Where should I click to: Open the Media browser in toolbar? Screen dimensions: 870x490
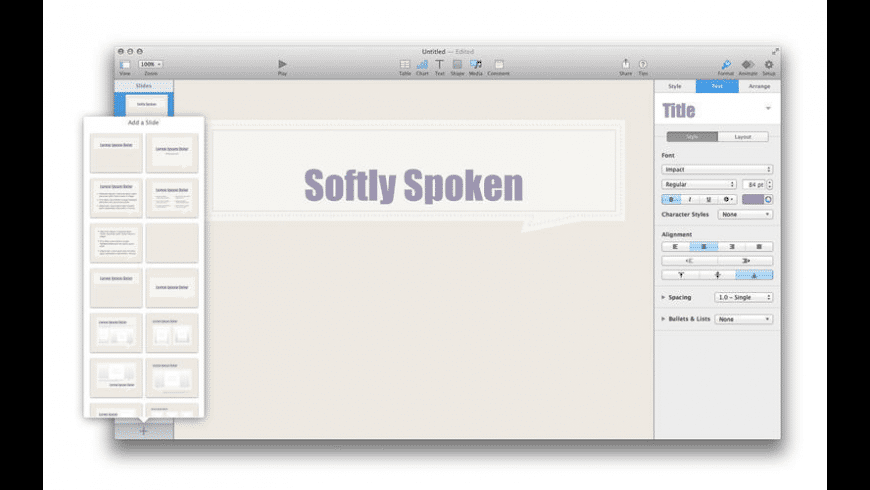476,64
